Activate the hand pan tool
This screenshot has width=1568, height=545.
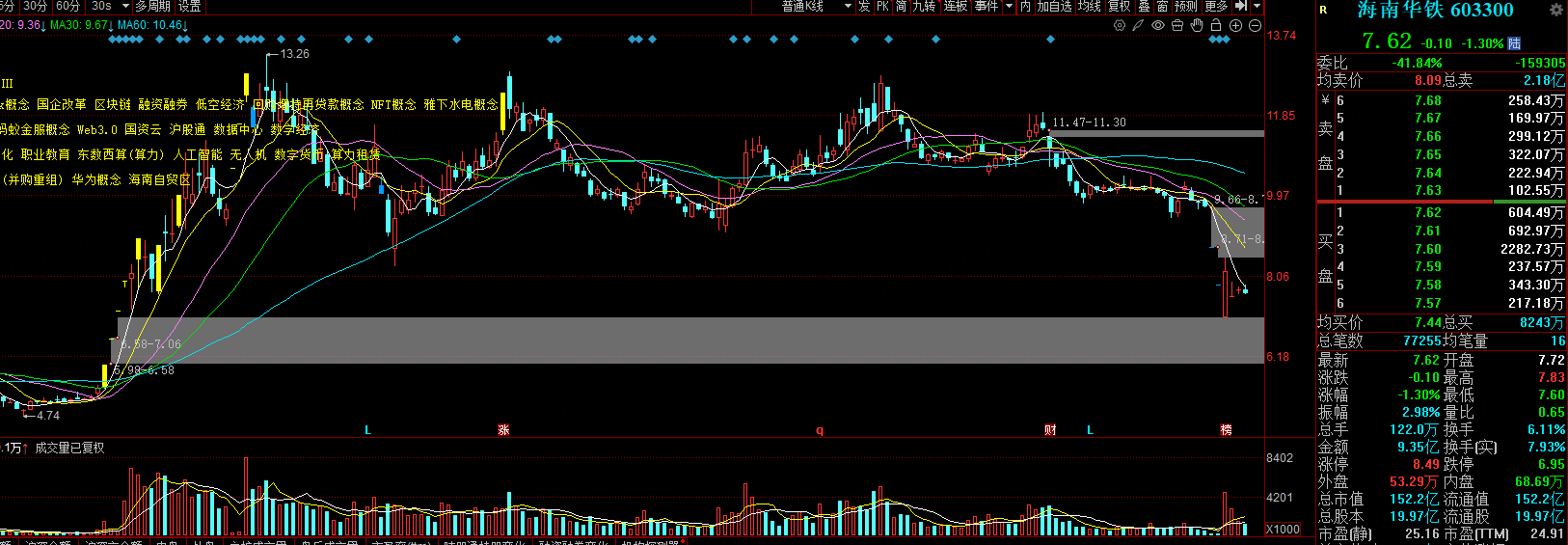pos(1197,26)
